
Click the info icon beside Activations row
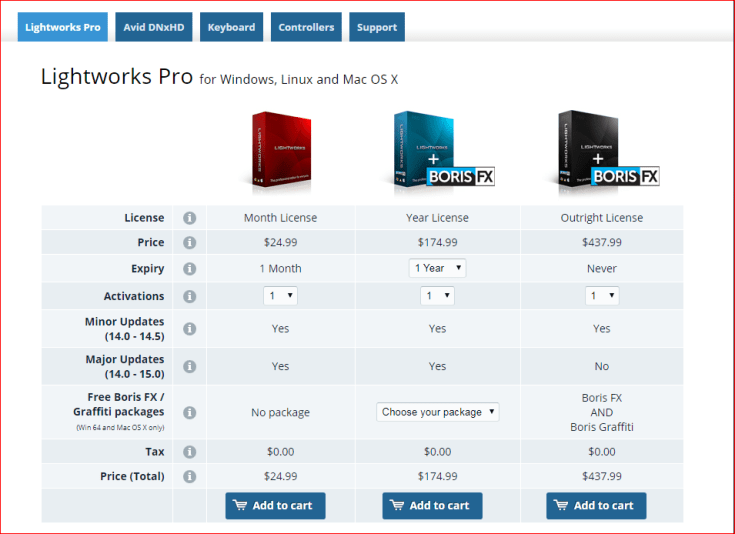pyautogui.click(x=189, y=296)
